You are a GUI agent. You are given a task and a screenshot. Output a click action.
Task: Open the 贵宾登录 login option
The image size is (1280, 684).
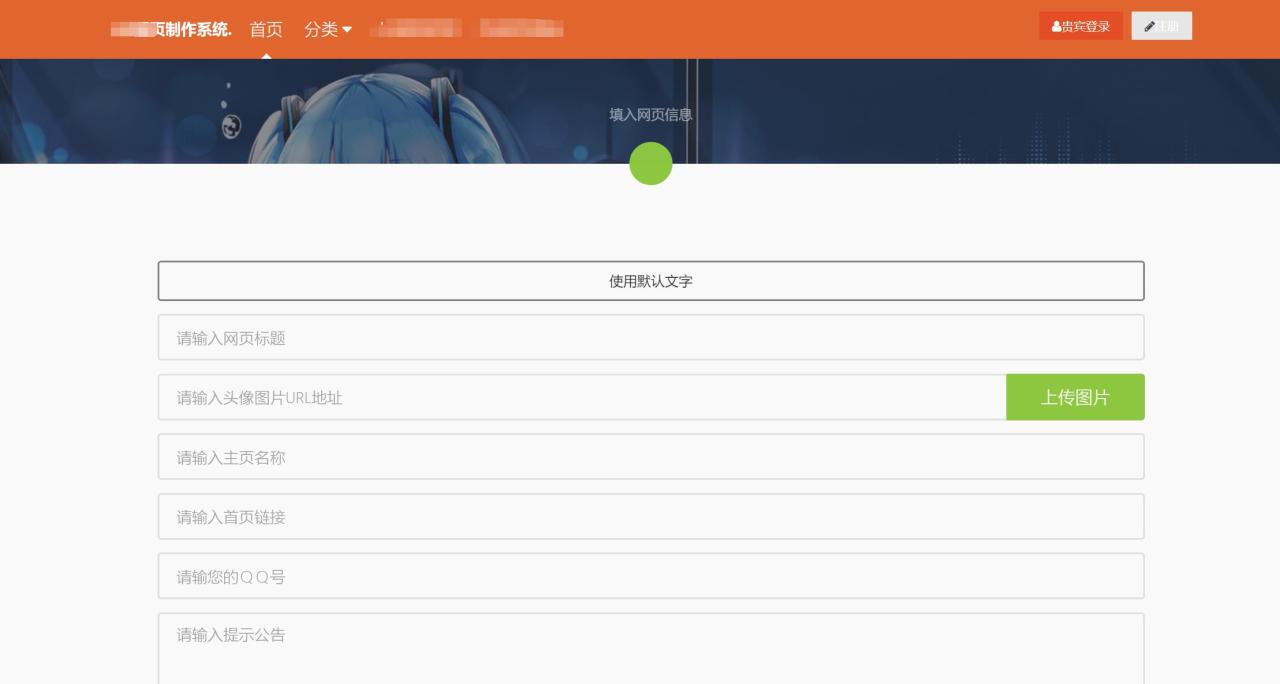1080,25
